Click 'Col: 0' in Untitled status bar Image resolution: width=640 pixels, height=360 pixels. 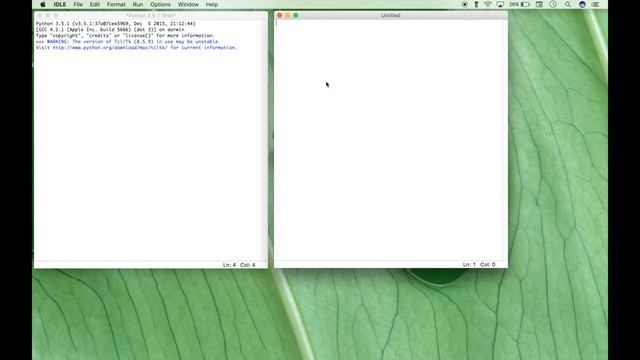(488, 264)
